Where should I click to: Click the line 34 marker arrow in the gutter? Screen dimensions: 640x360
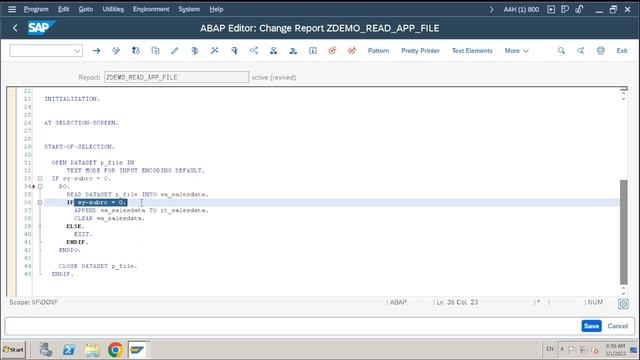(x=34, y=187)
